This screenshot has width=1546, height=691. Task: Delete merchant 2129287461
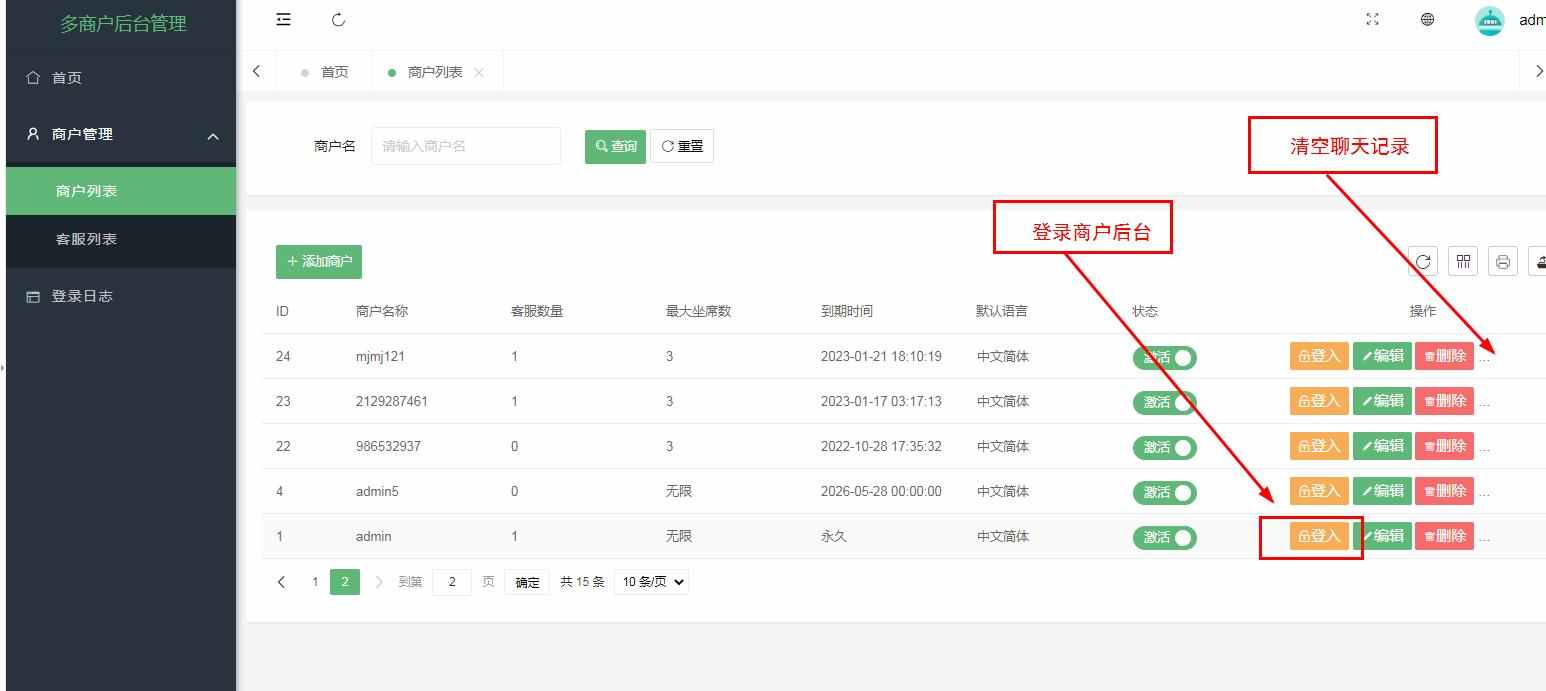1444,401
